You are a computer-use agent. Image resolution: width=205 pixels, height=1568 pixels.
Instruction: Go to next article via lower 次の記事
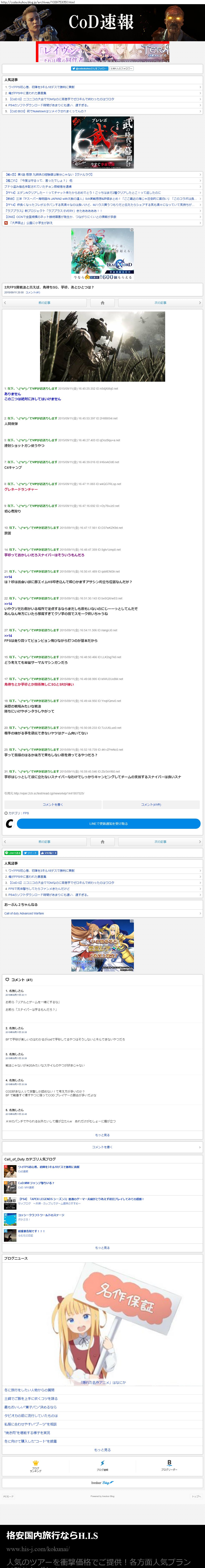coord(160,842)
